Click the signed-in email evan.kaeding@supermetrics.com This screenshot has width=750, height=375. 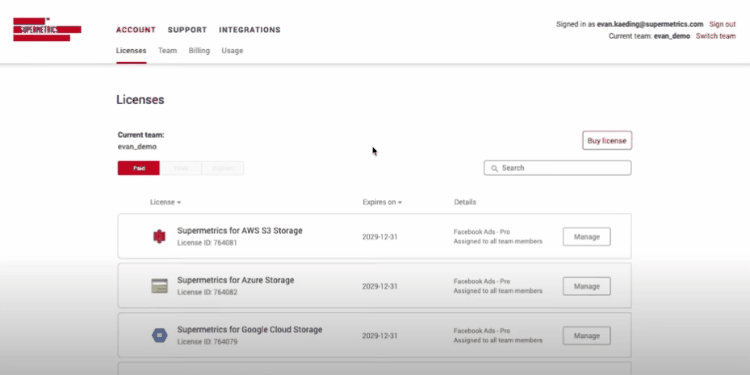coord(650,24)
